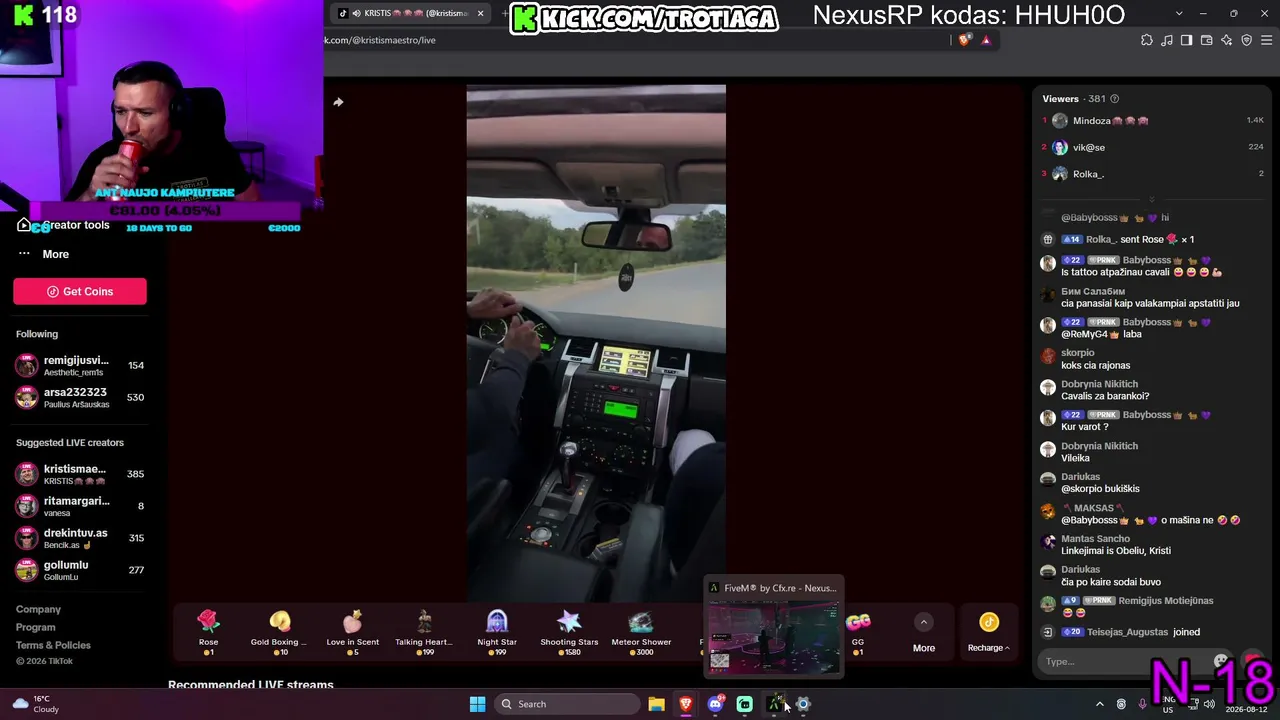
Task: Open volume control in system tray
Action: tap(1209, 704)
